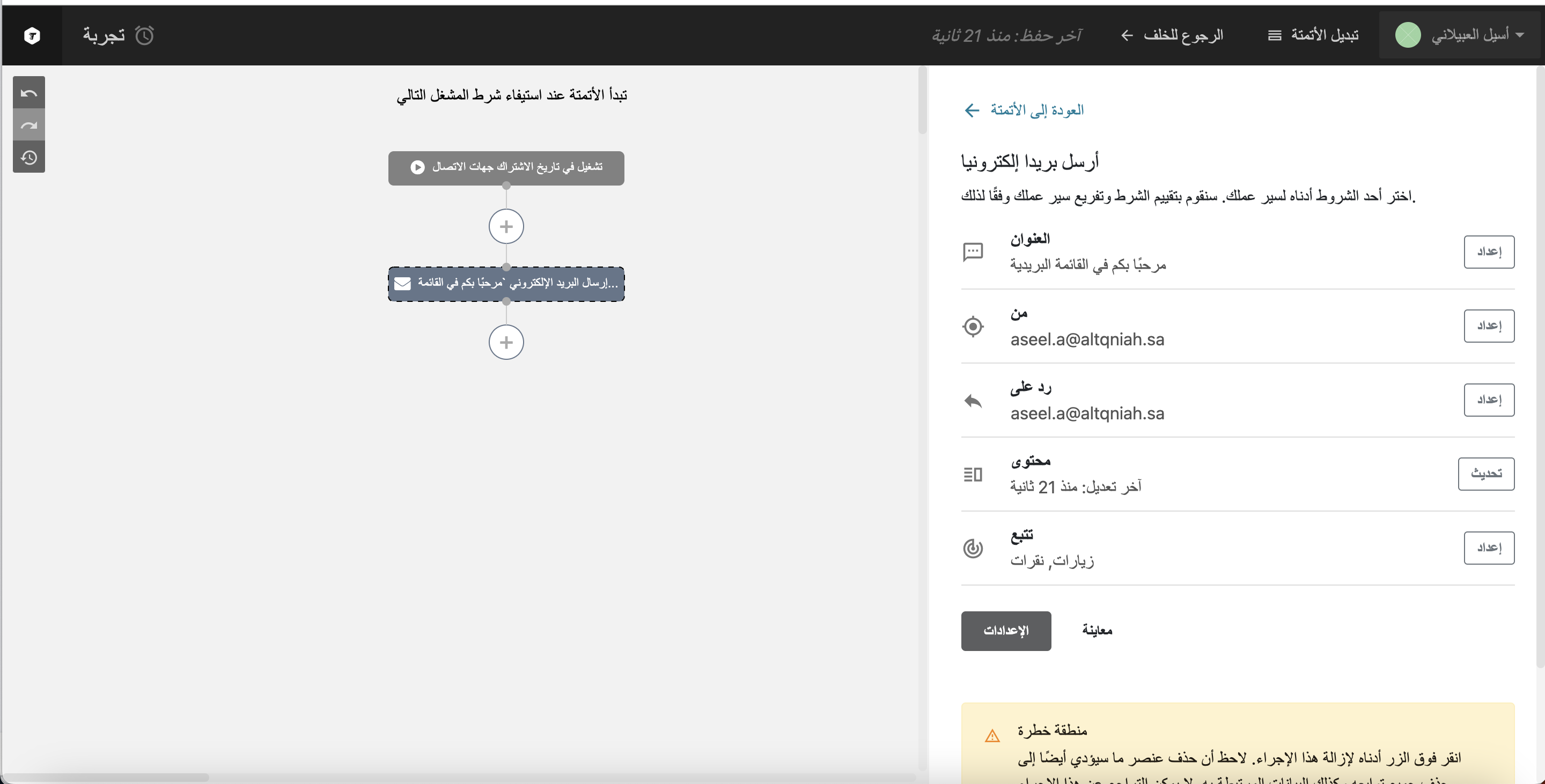This screenshot has width=1545, height=784.
Task: Click the green user avatar circle
Action: coord(1407,35)
